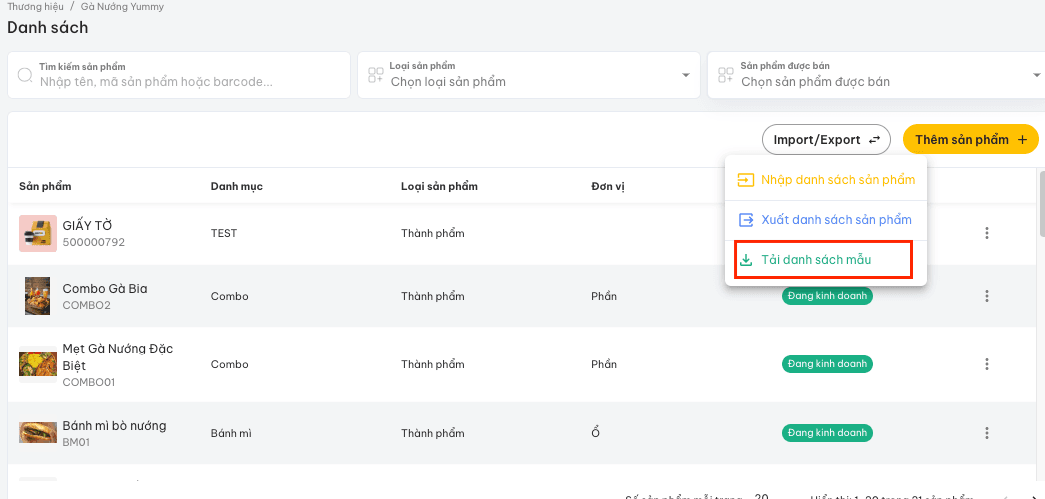
Task: Click the Loại sản phẩm filter icon
Action: click(375, 75)
